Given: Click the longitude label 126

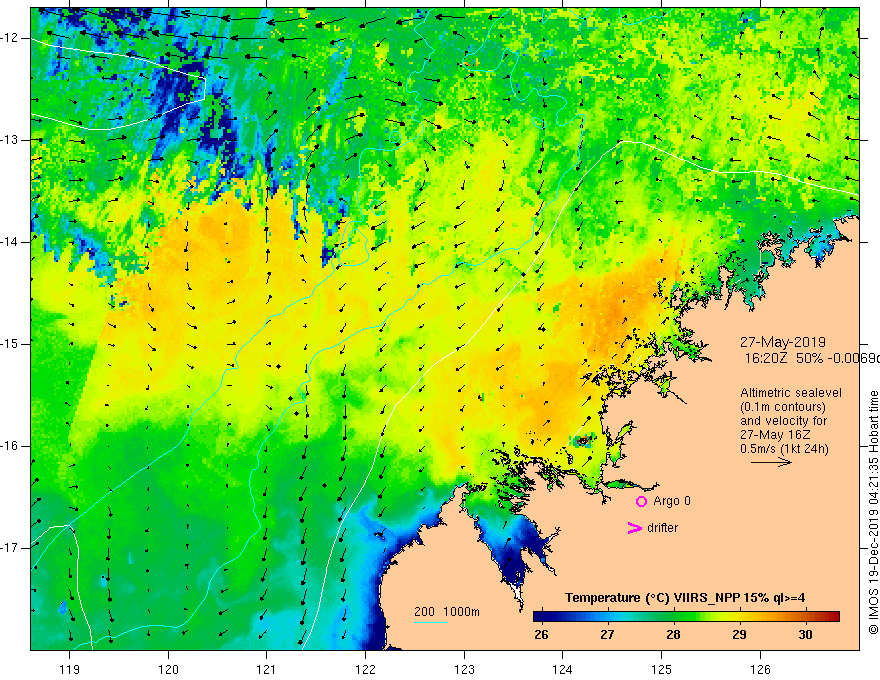Looking at the screenshot, I should point(760,669).
